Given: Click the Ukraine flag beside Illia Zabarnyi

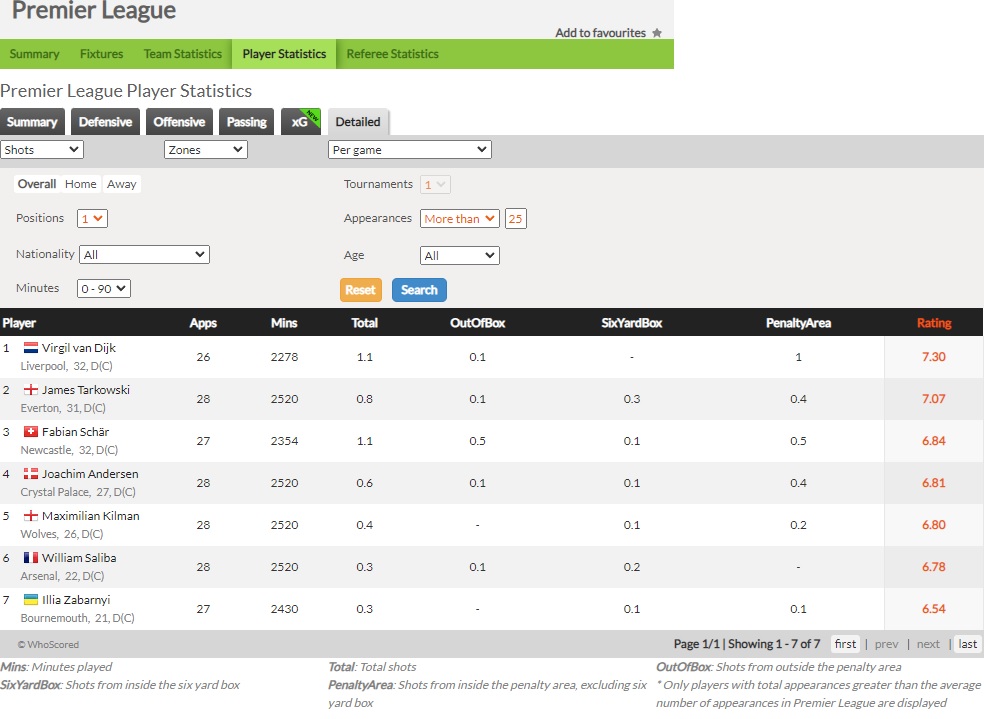Looking at the screenshot, I should 31,599.
